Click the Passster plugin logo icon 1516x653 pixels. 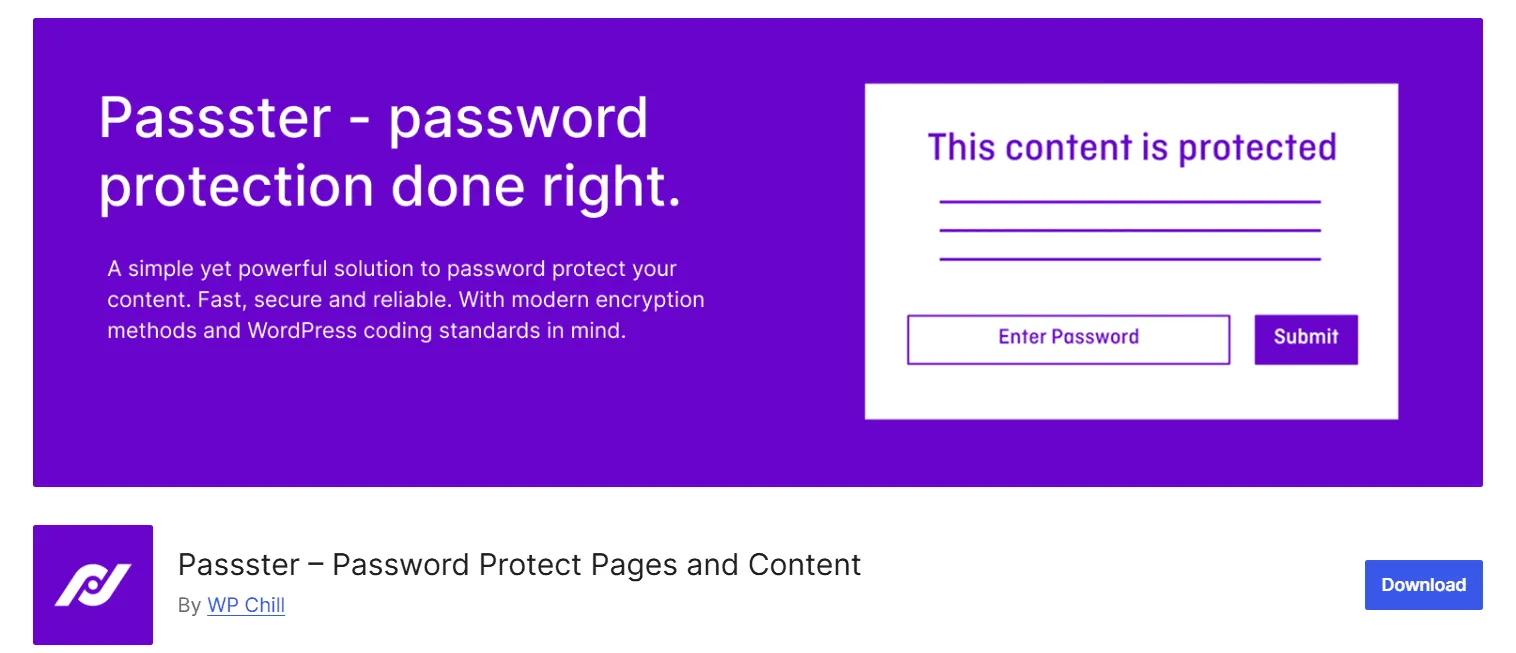[93, 585]
